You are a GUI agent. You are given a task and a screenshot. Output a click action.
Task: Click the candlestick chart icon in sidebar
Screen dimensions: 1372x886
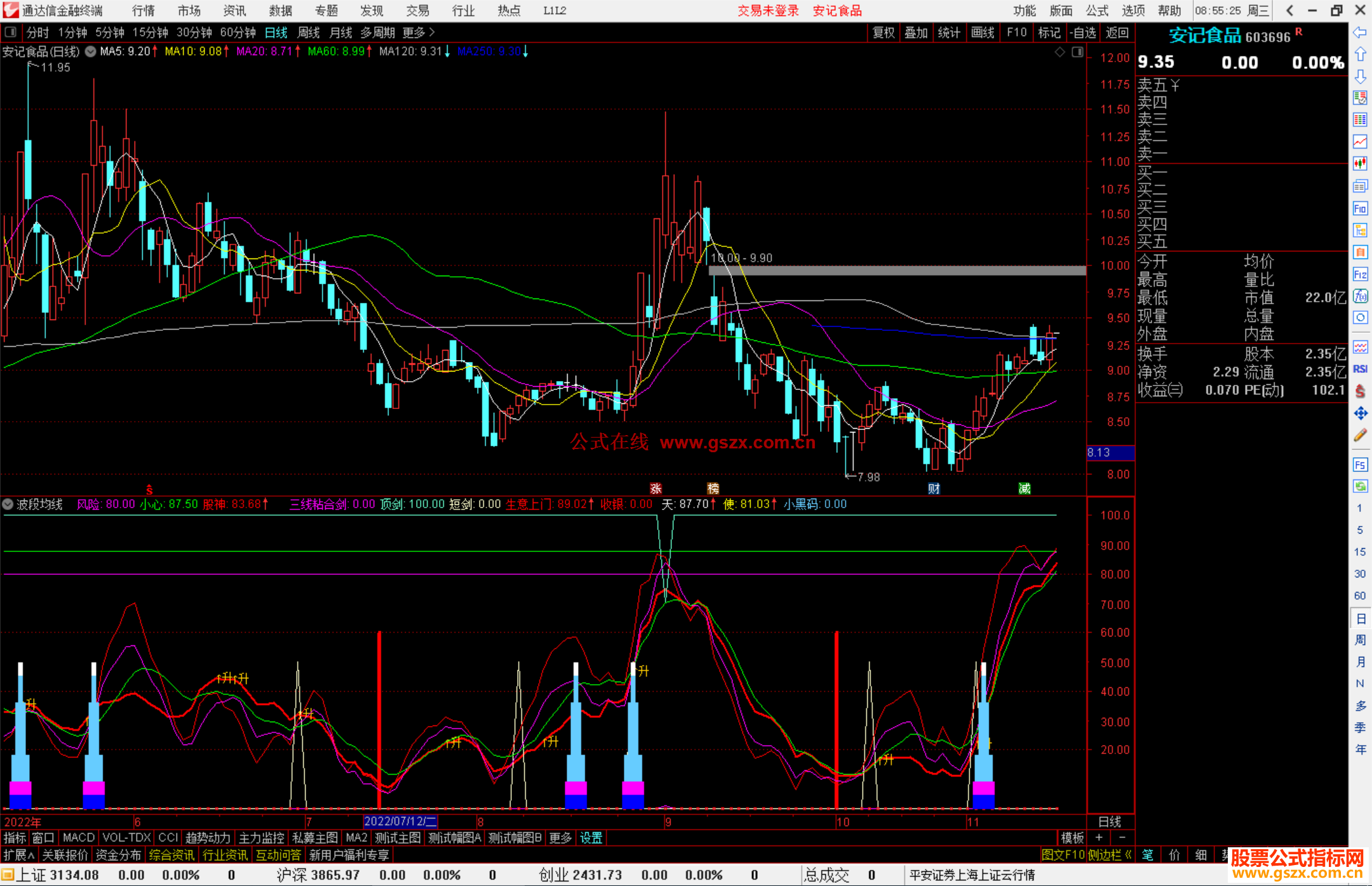1360,164
